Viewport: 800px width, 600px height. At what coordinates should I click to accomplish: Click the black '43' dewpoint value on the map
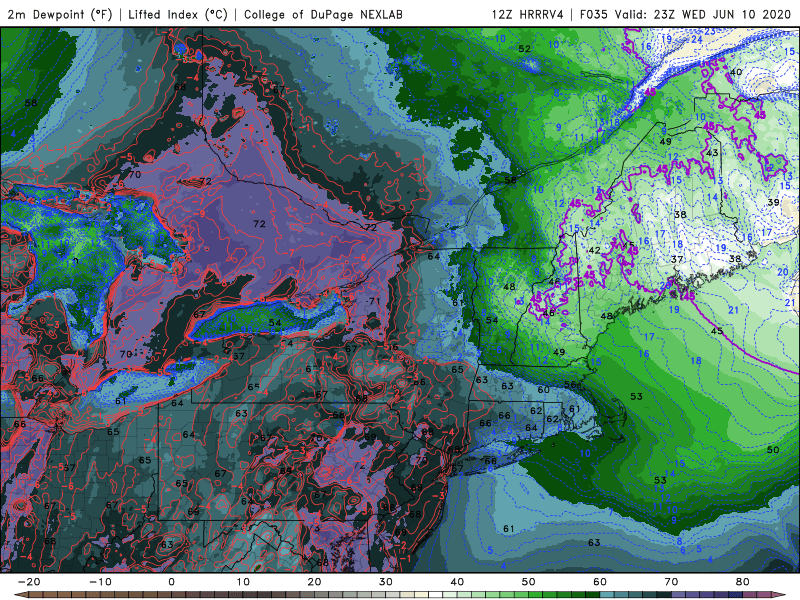[x=712, y=153]
